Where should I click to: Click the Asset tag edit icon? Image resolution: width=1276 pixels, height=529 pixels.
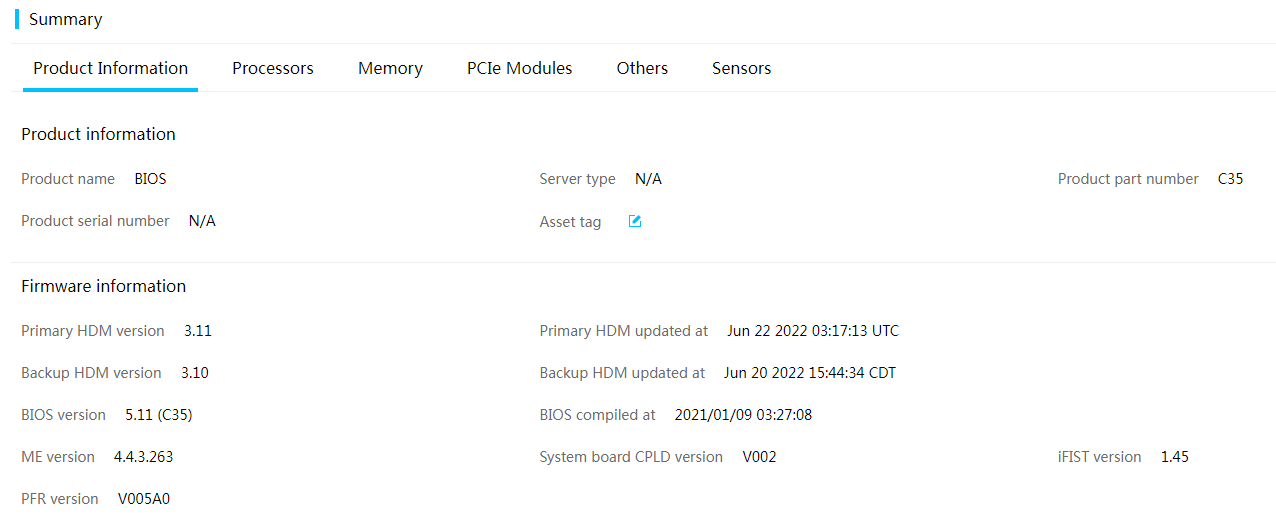pos(634,221)
